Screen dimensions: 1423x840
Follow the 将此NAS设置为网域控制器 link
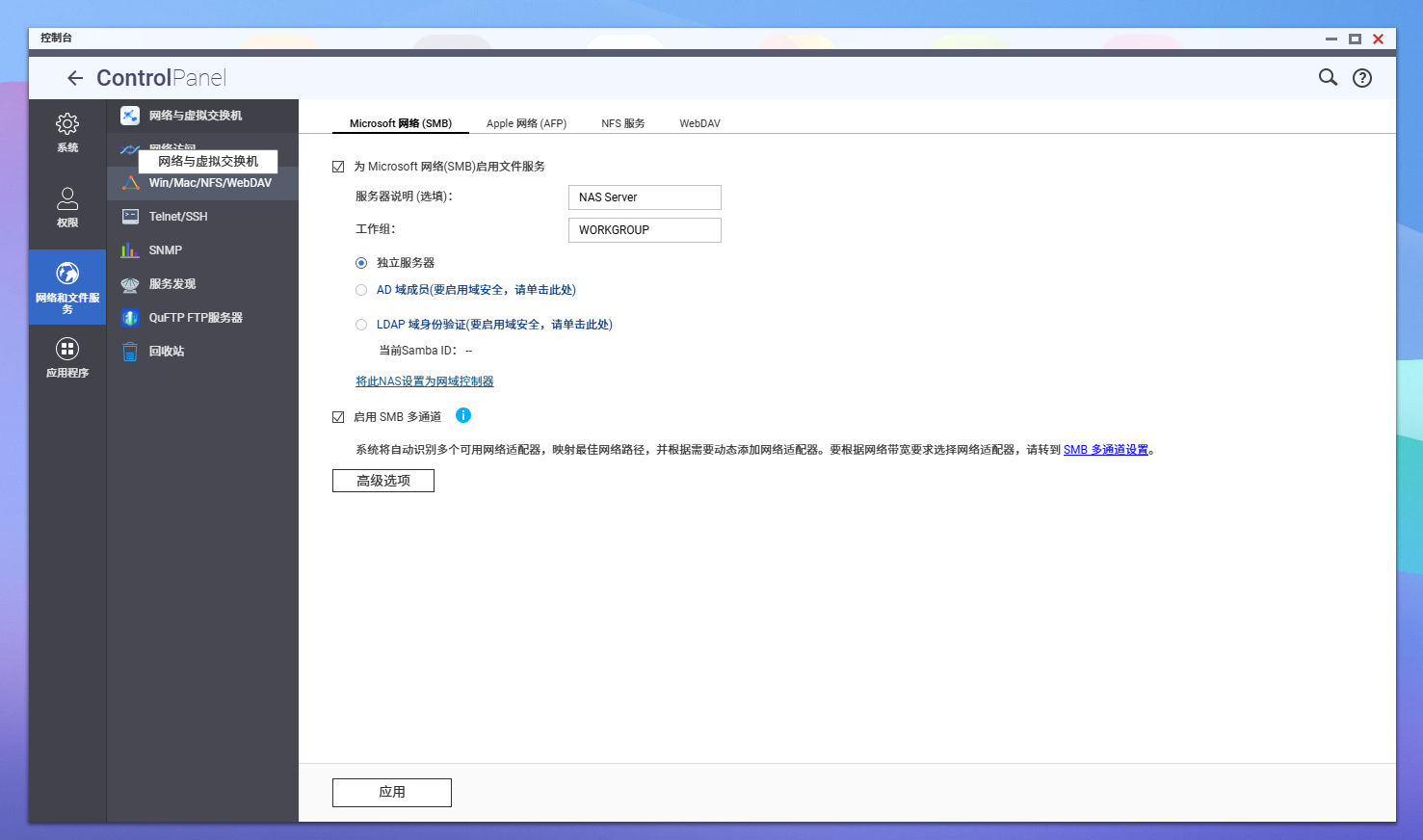424,381
